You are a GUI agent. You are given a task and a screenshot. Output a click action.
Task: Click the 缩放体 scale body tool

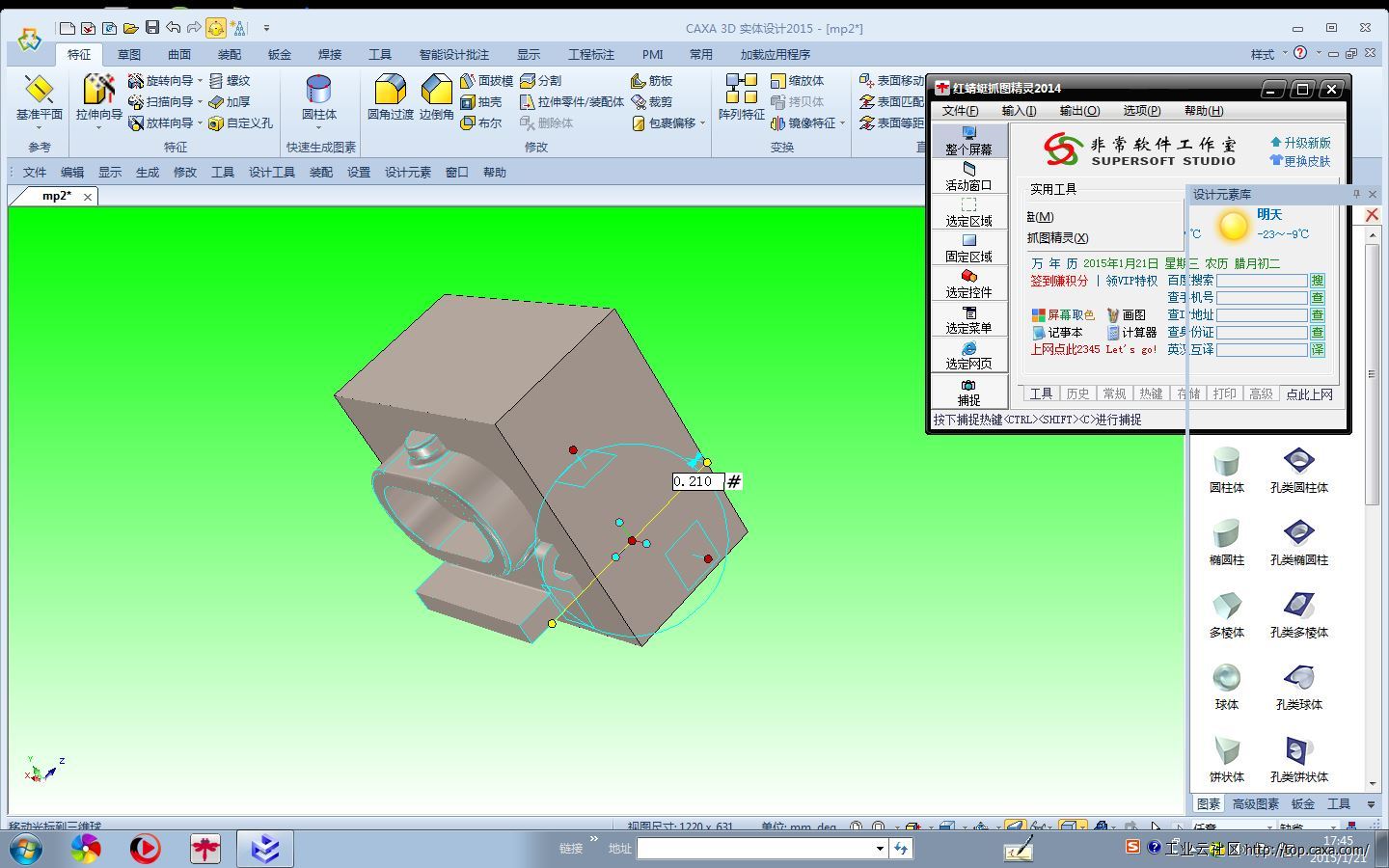pos(798,81)
